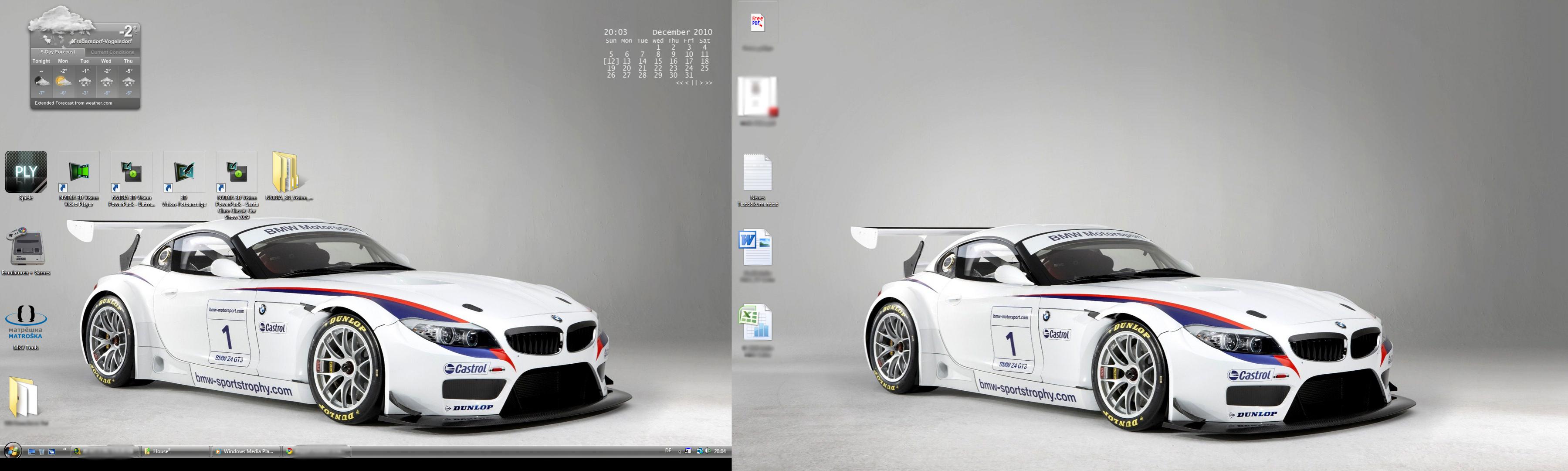Launch NVIDIA 3D Vision Video Player shortcut

[x=78, y=172]
